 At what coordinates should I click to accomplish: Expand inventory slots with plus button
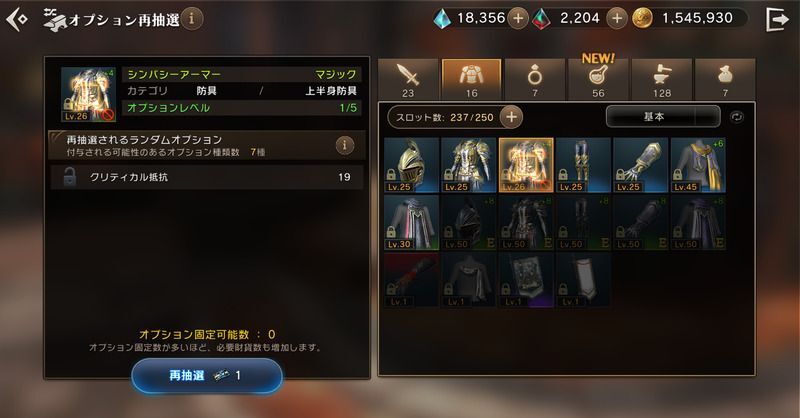[x=511, y=117]
